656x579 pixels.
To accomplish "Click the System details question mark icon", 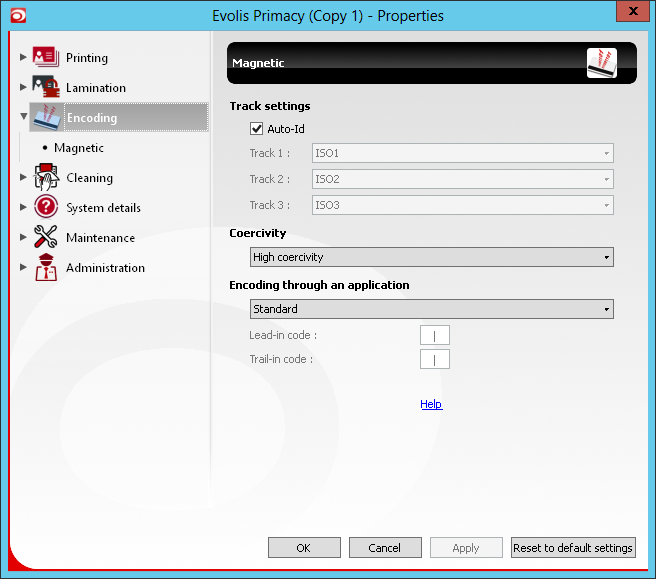I will 46,207.
